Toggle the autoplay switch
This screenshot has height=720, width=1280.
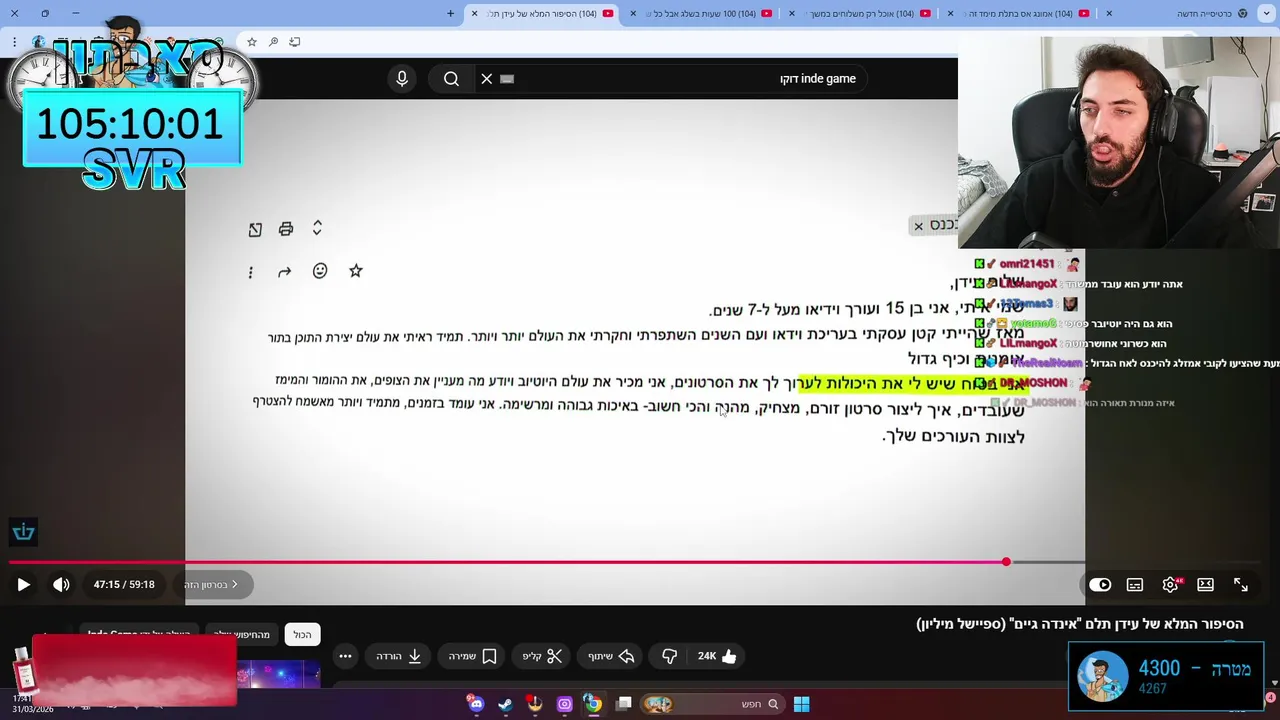1100,585
